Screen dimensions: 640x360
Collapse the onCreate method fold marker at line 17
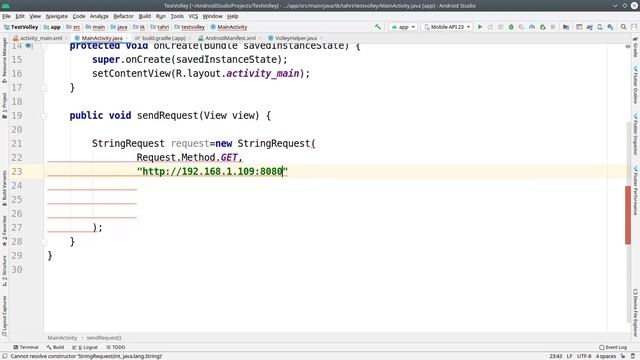coord(44,88)
